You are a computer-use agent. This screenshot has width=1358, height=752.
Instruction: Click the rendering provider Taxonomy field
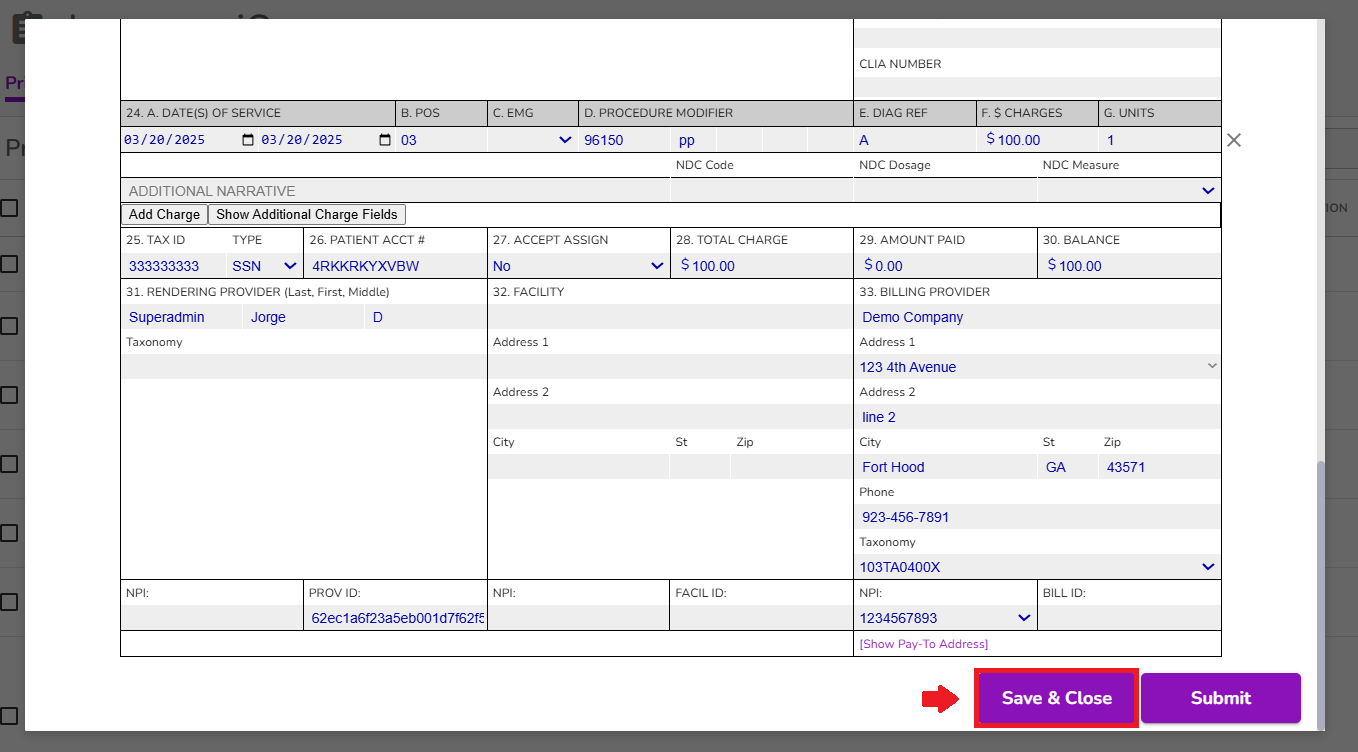303,366
